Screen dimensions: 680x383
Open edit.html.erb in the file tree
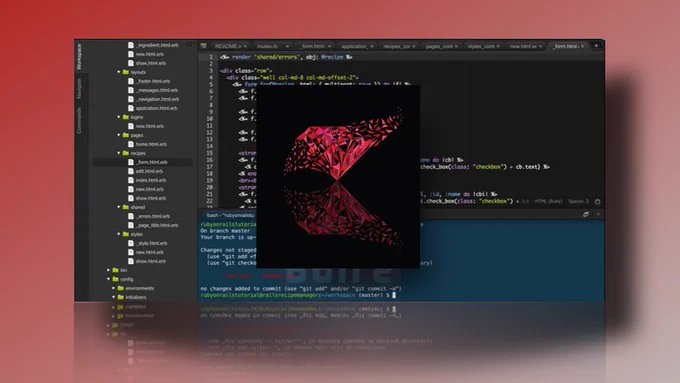click(x=149, y=171)
